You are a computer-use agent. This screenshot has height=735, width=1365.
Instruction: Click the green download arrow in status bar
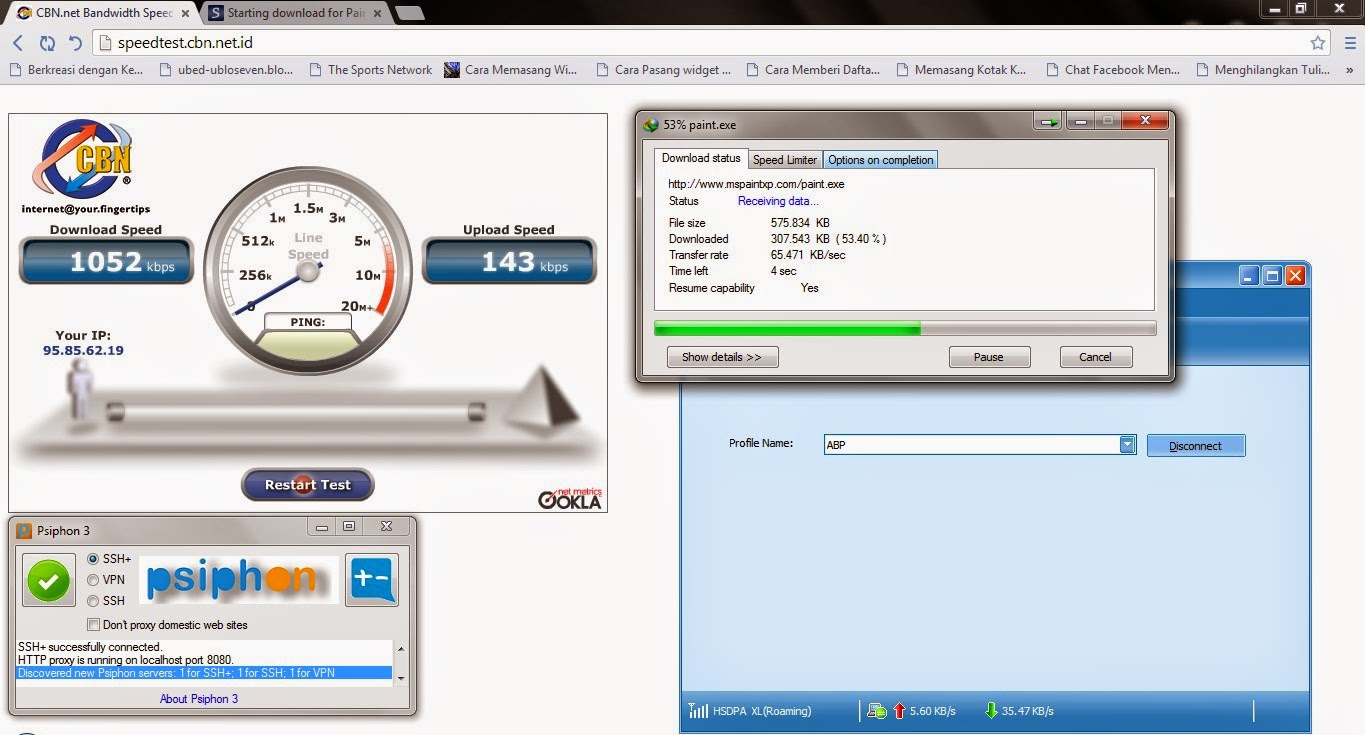(x=991, y=711)
